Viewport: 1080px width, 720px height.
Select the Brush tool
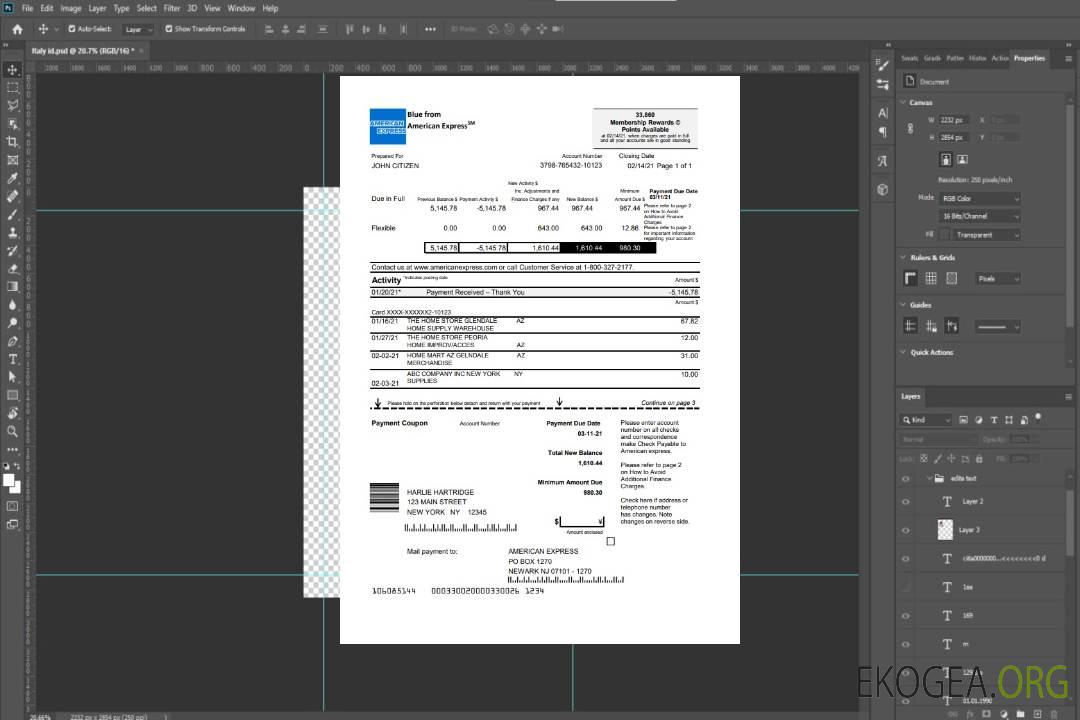tap(12, 214)
